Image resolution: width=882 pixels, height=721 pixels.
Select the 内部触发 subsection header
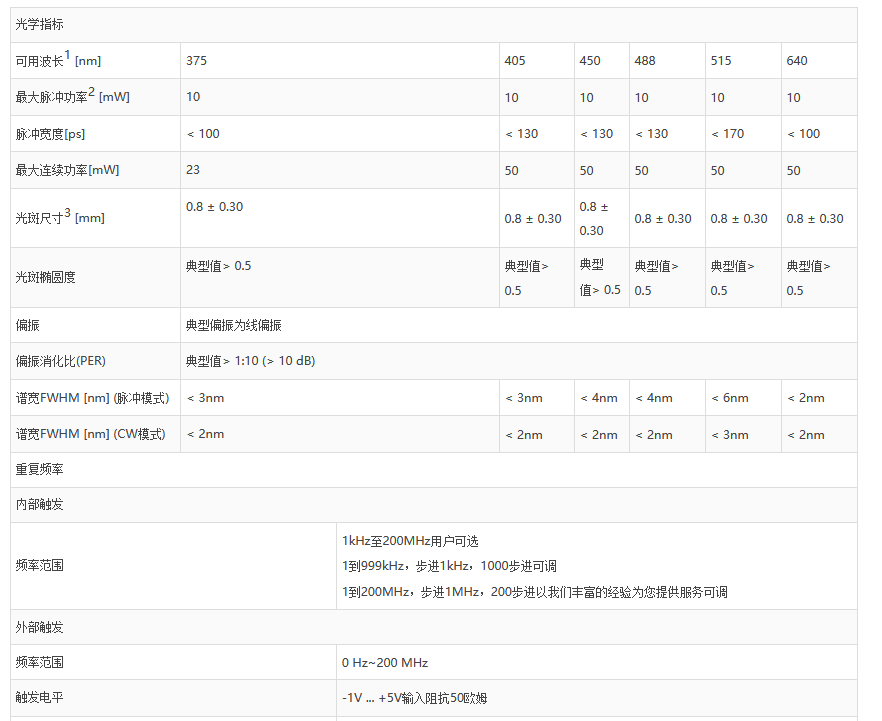(x=39, y=505)
